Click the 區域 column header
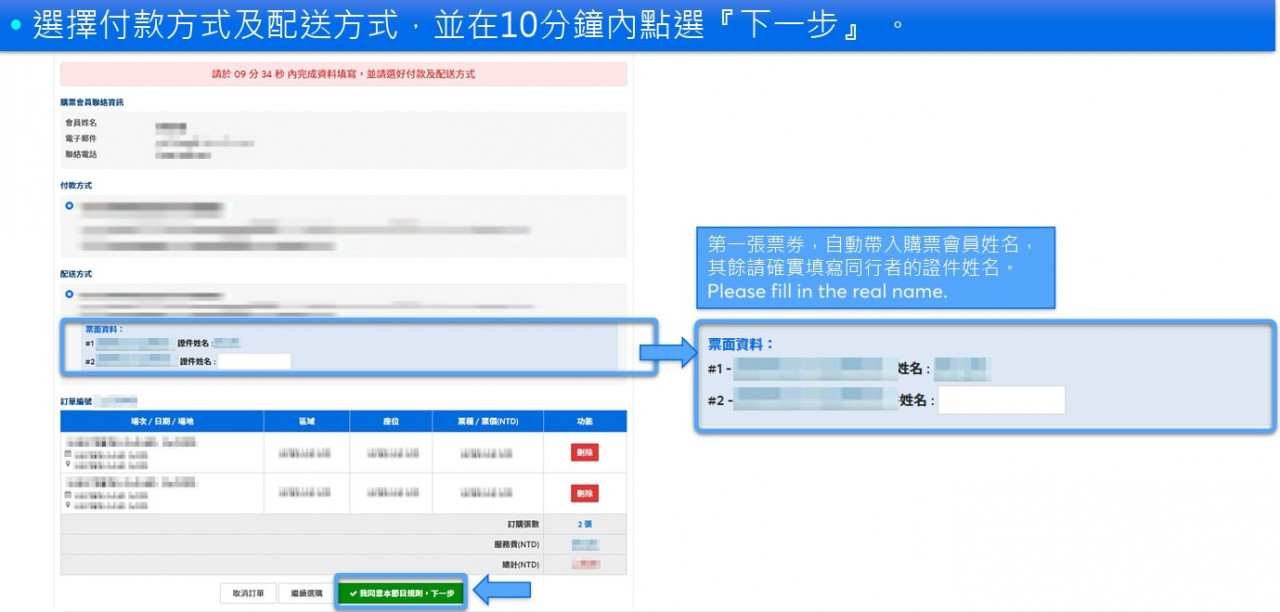This screenshot has height=612, width=1280. pyautogui.click(x=306, y=422)
